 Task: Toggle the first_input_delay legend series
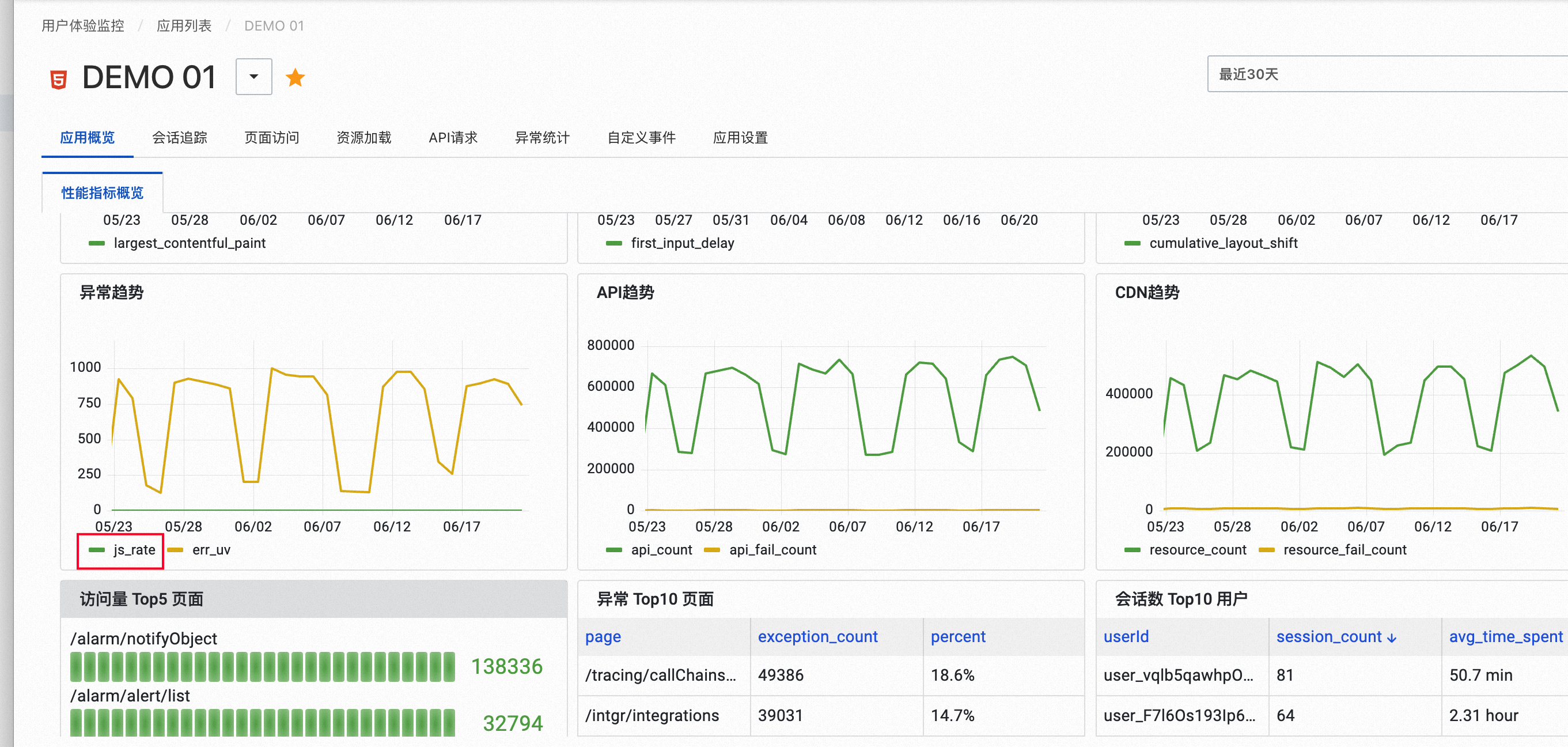tap(670, 243)
